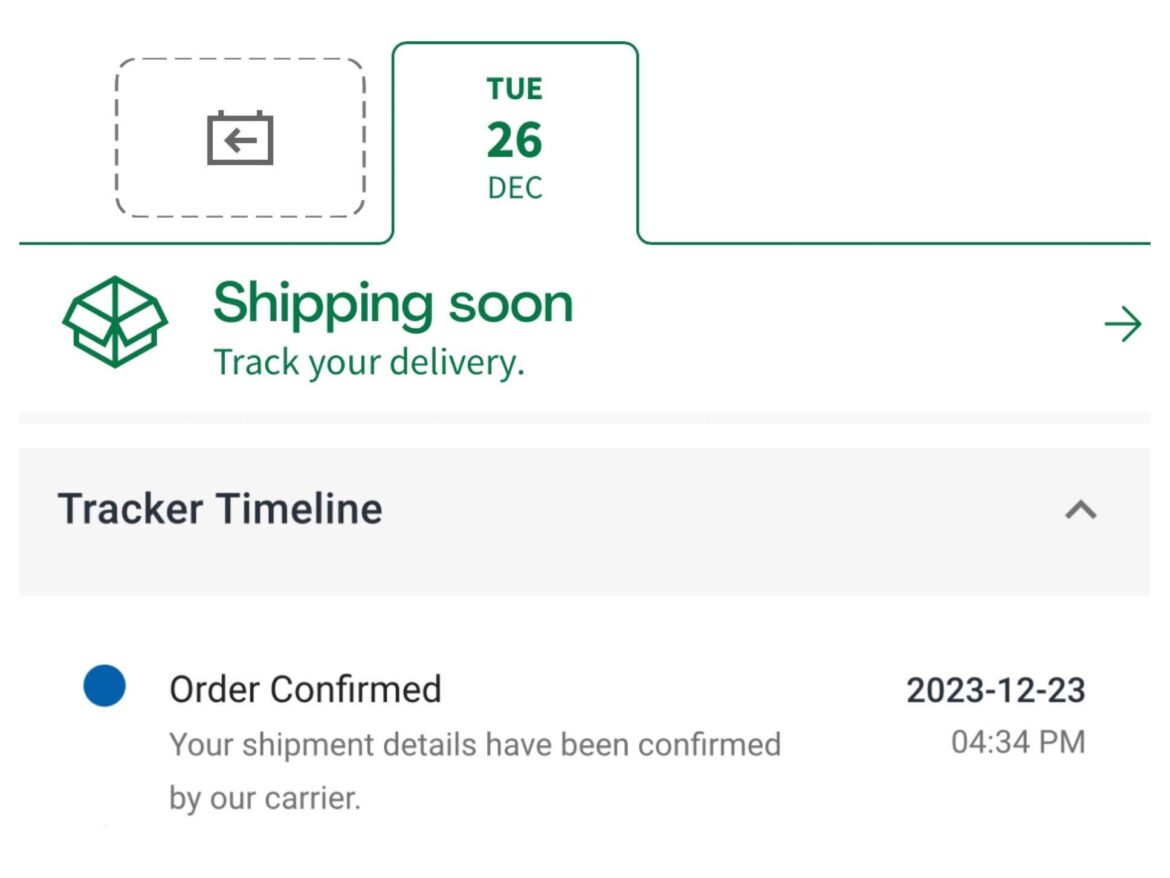Click the upward chevron next to Tracker Timeline
Screen dimensions: 1170x878
[1078, 510]
